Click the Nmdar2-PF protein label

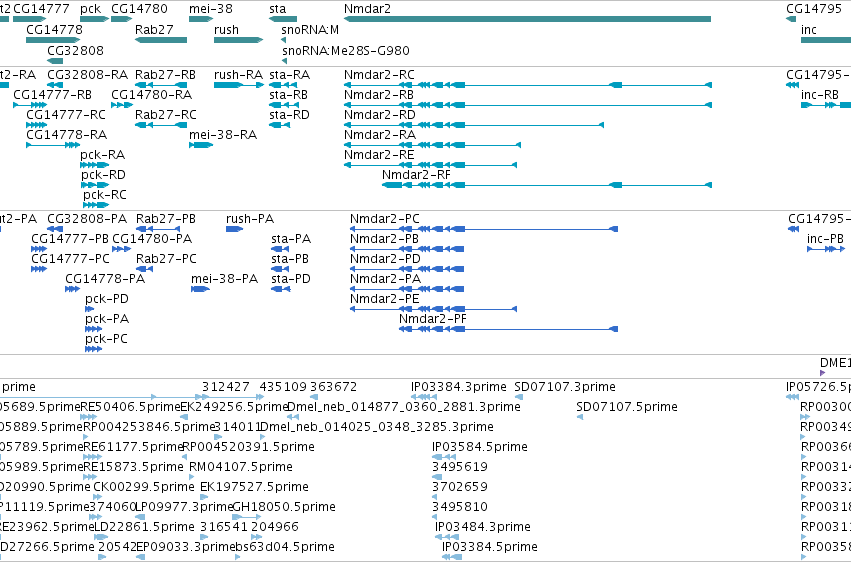point(433,318)
